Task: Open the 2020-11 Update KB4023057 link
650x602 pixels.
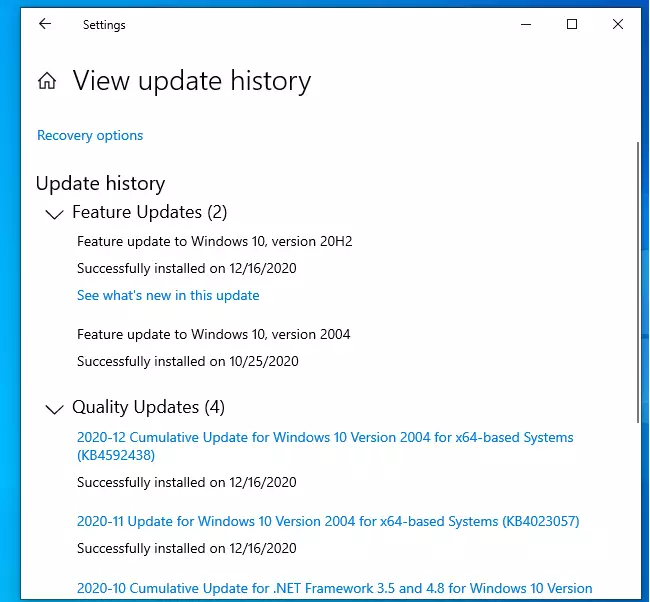Action: coord(328,521)
